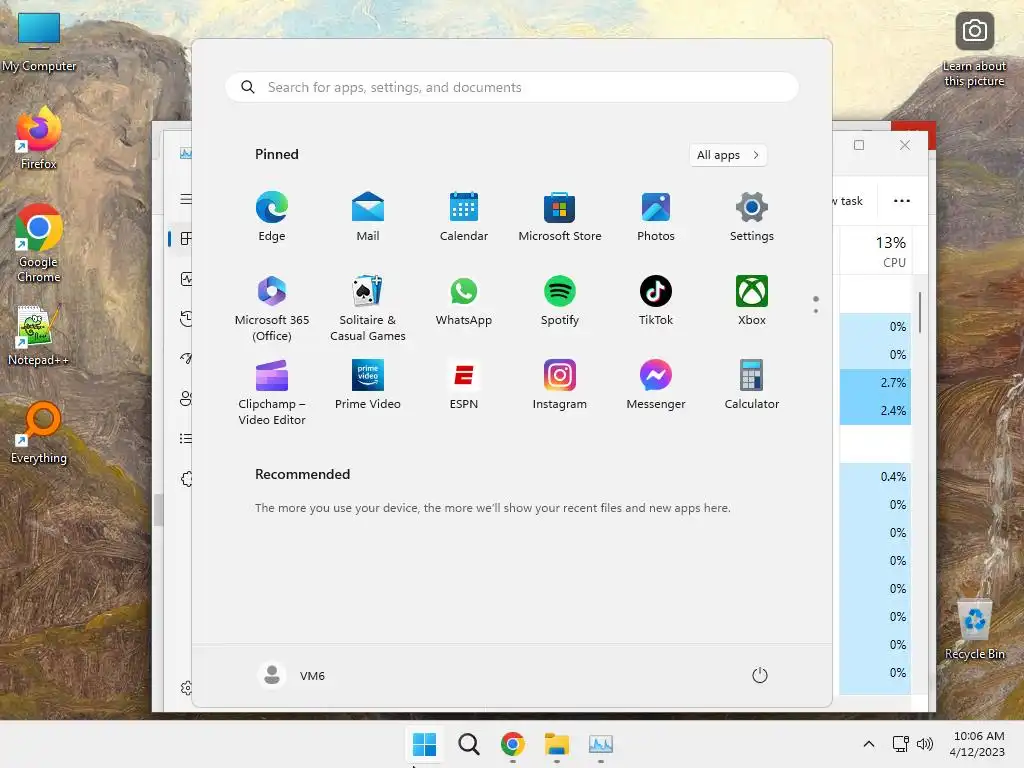
Task: Open Task Manager Settings gear
Action: (x=186, y=688)
